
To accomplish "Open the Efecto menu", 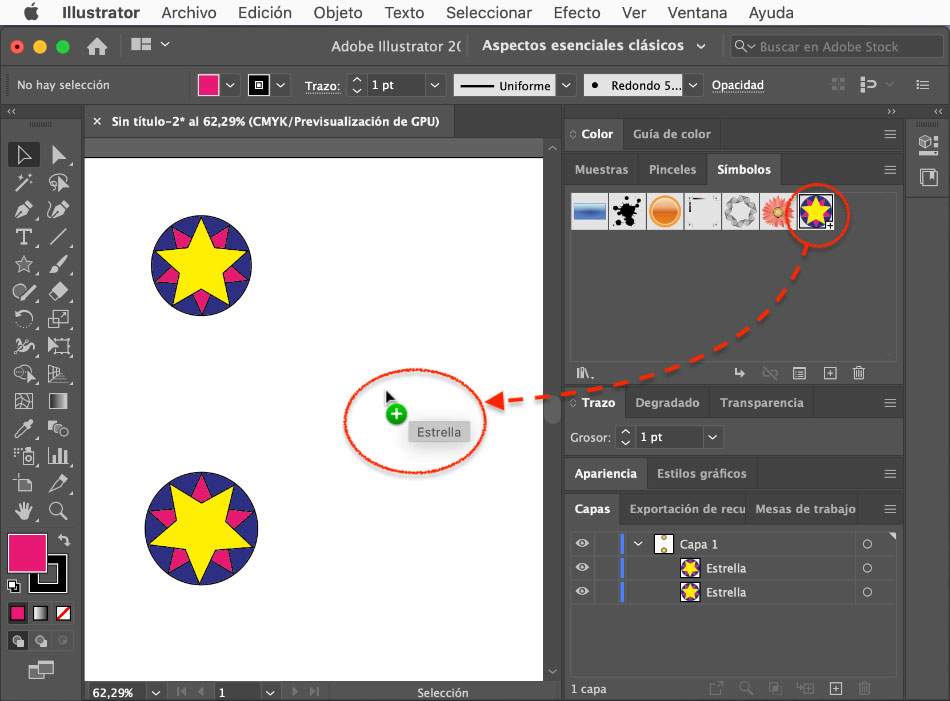I will coord(577,13).
